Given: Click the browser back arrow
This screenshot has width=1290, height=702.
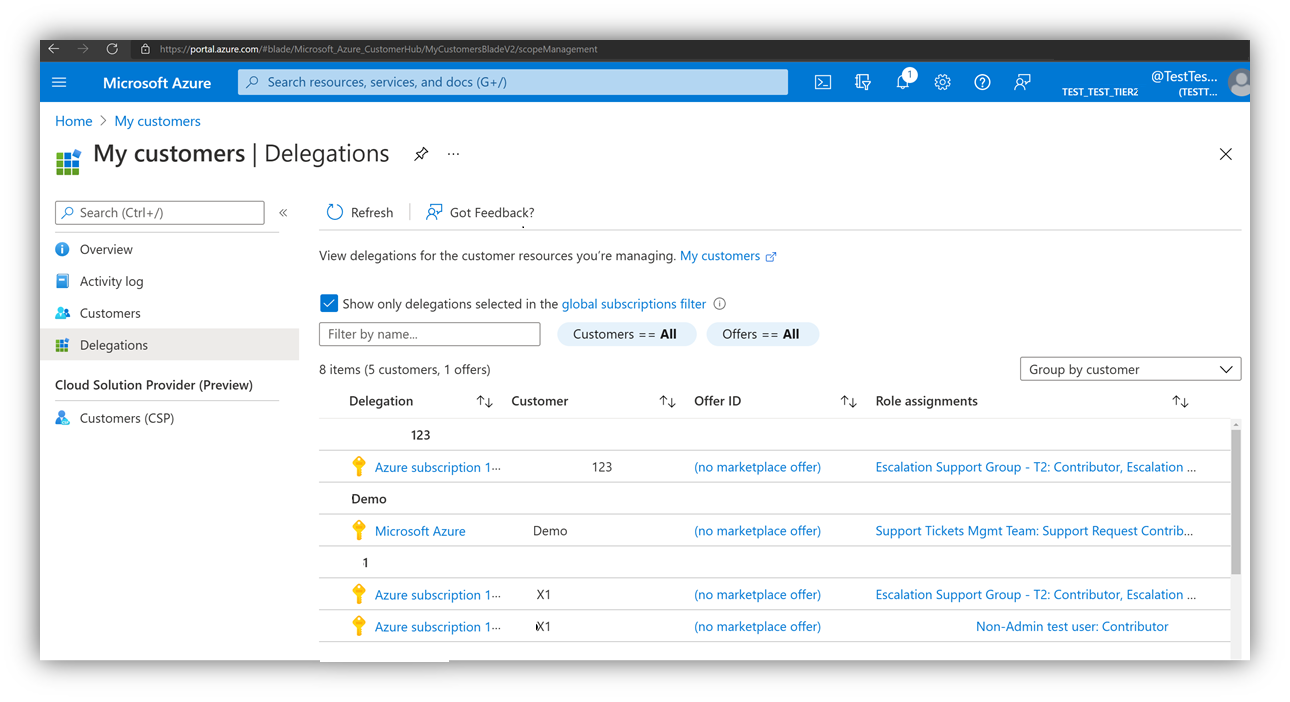Looking at the screenshot, I should 54,49.
